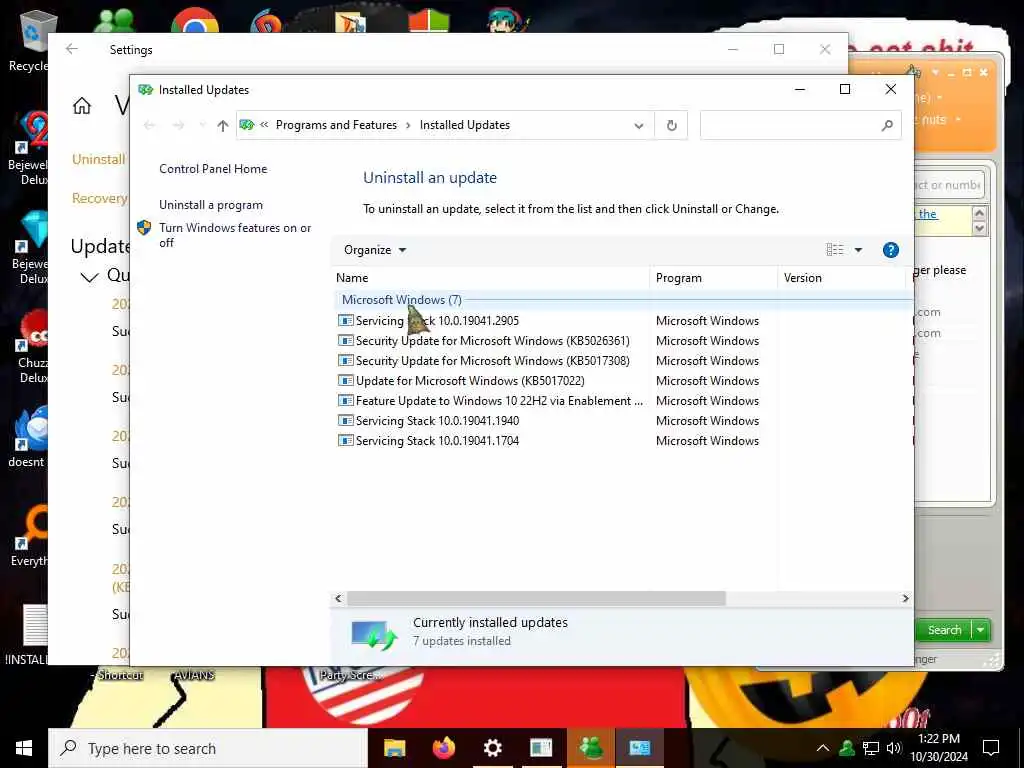Open File Explorer from taskbar
1024x768 pixels.
(x=394, y=748)
